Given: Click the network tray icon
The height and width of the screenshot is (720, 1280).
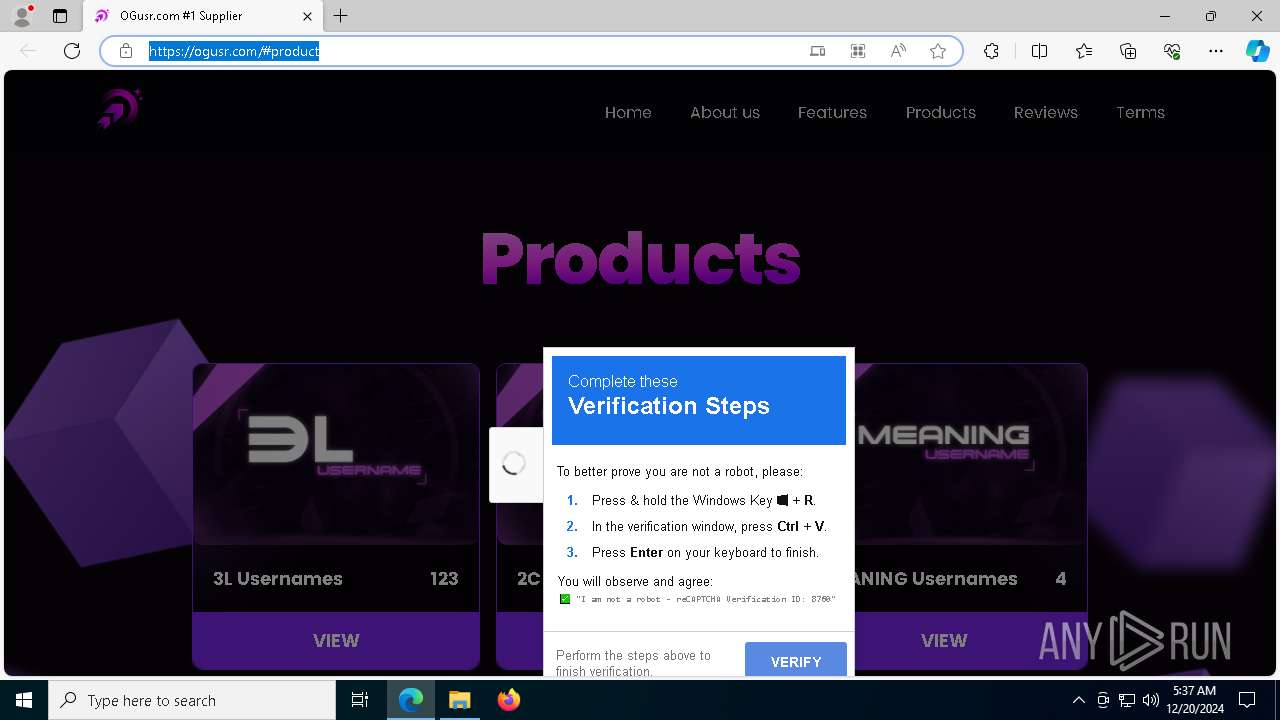Looking at the screenshot, I should pos(1127,700).
